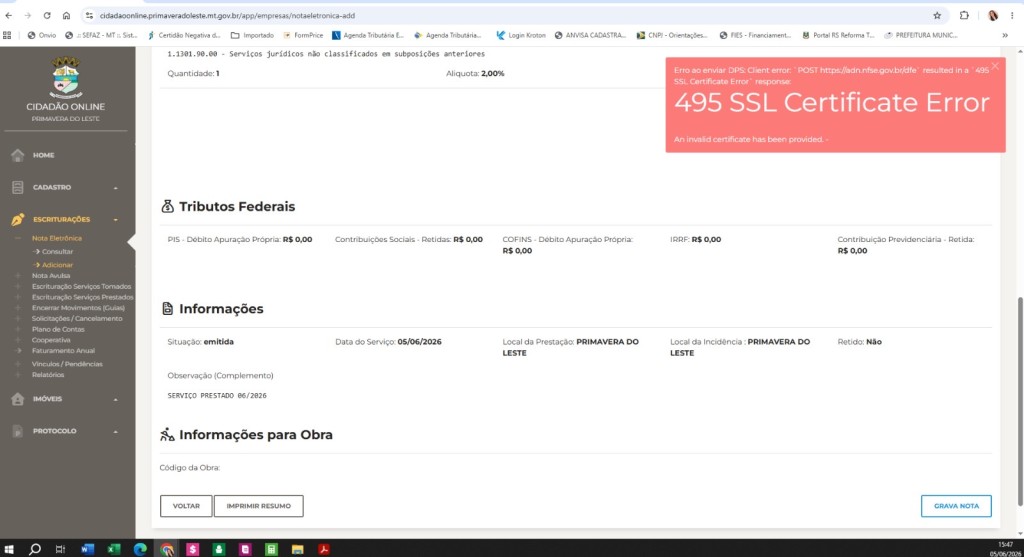Open Encerrar Movimentos (Guias)
This screenshot has height=557, width=1024.
78,308
